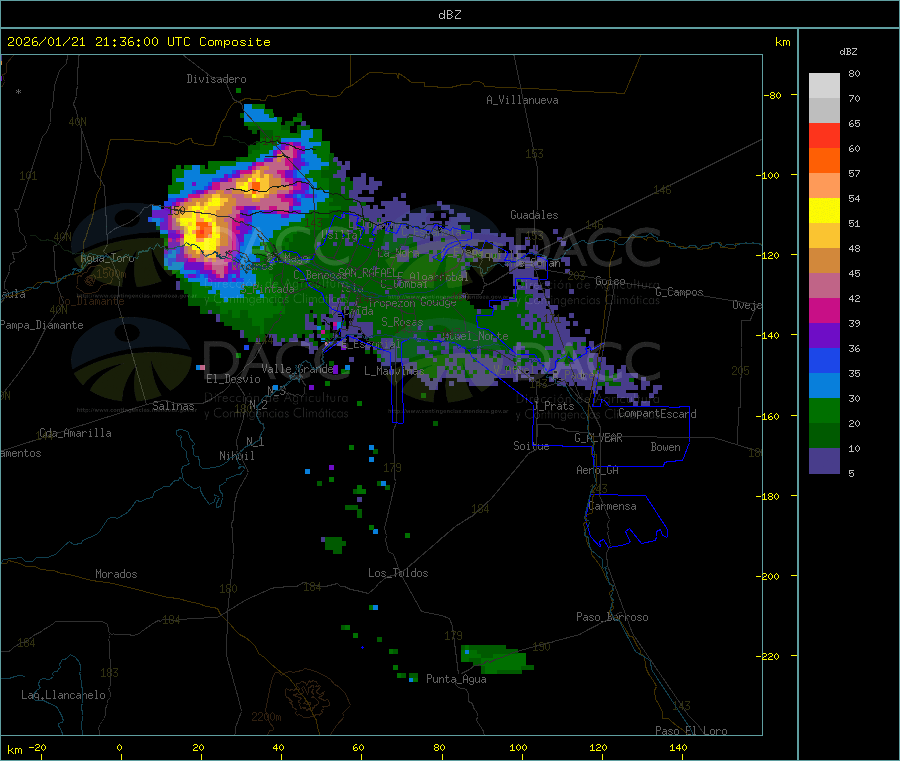Click the Lag.Llancanelo label
900x761 pixels.
[63, 695]
